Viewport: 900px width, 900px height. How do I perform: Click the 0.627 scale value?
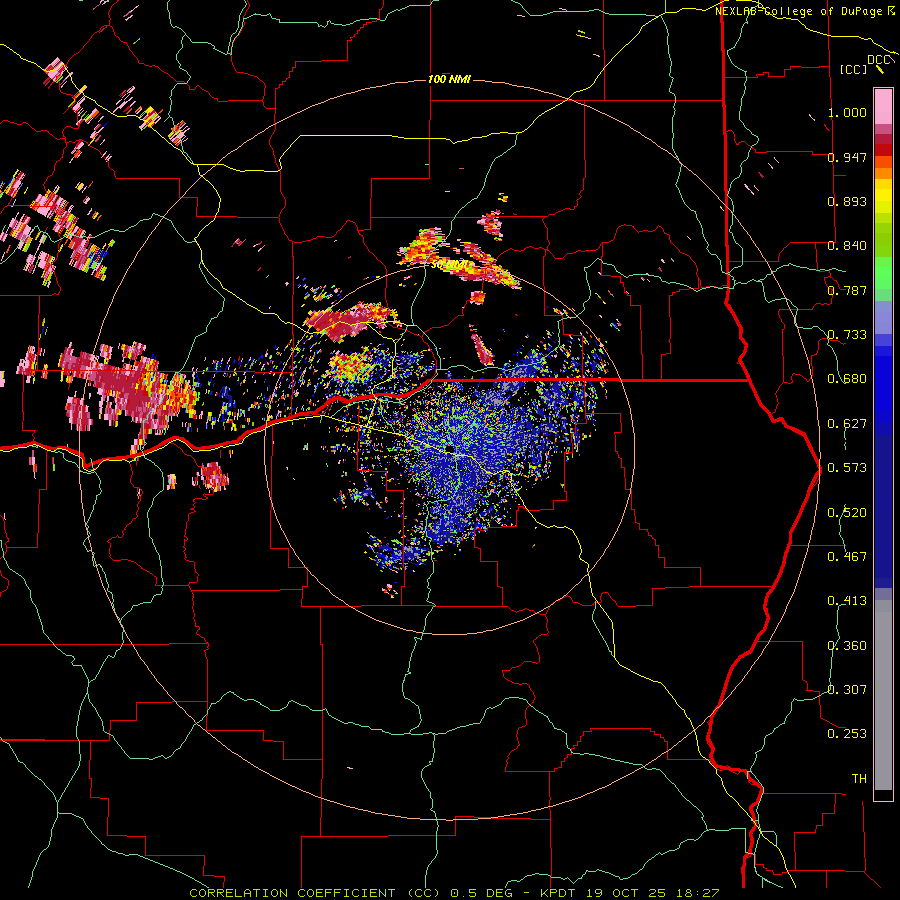click(x=847, y=424)
